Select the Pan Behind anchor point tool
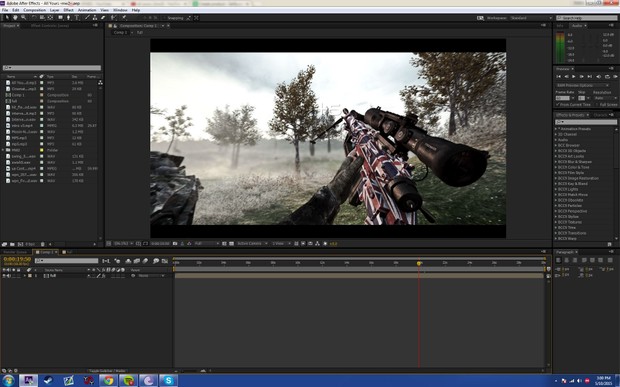The height and width of the screenshot is (387, 620). pos(50,17)
